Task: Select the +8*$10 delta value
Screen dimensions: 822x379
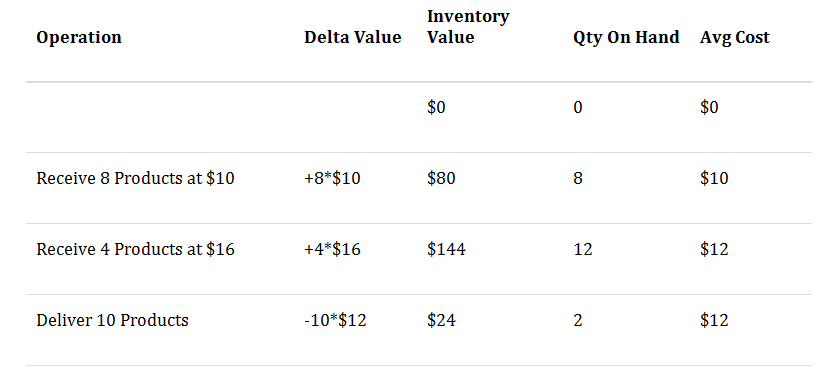Action: 332,178
